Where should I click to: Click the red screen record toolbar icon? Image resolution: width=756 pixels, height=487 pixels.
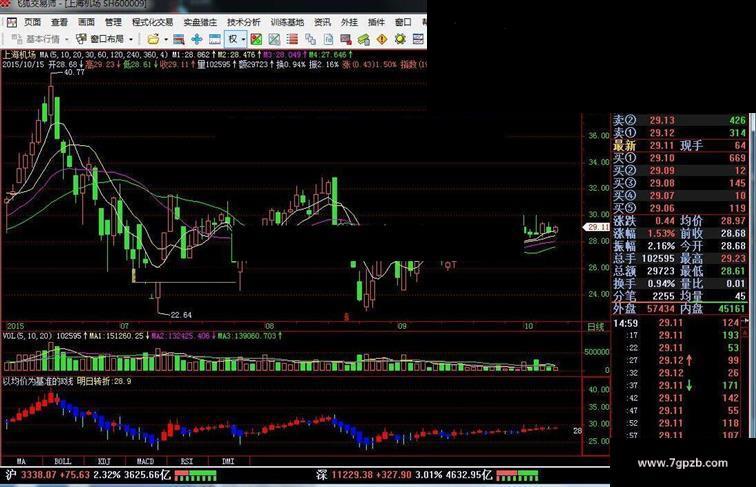point(346,39)
